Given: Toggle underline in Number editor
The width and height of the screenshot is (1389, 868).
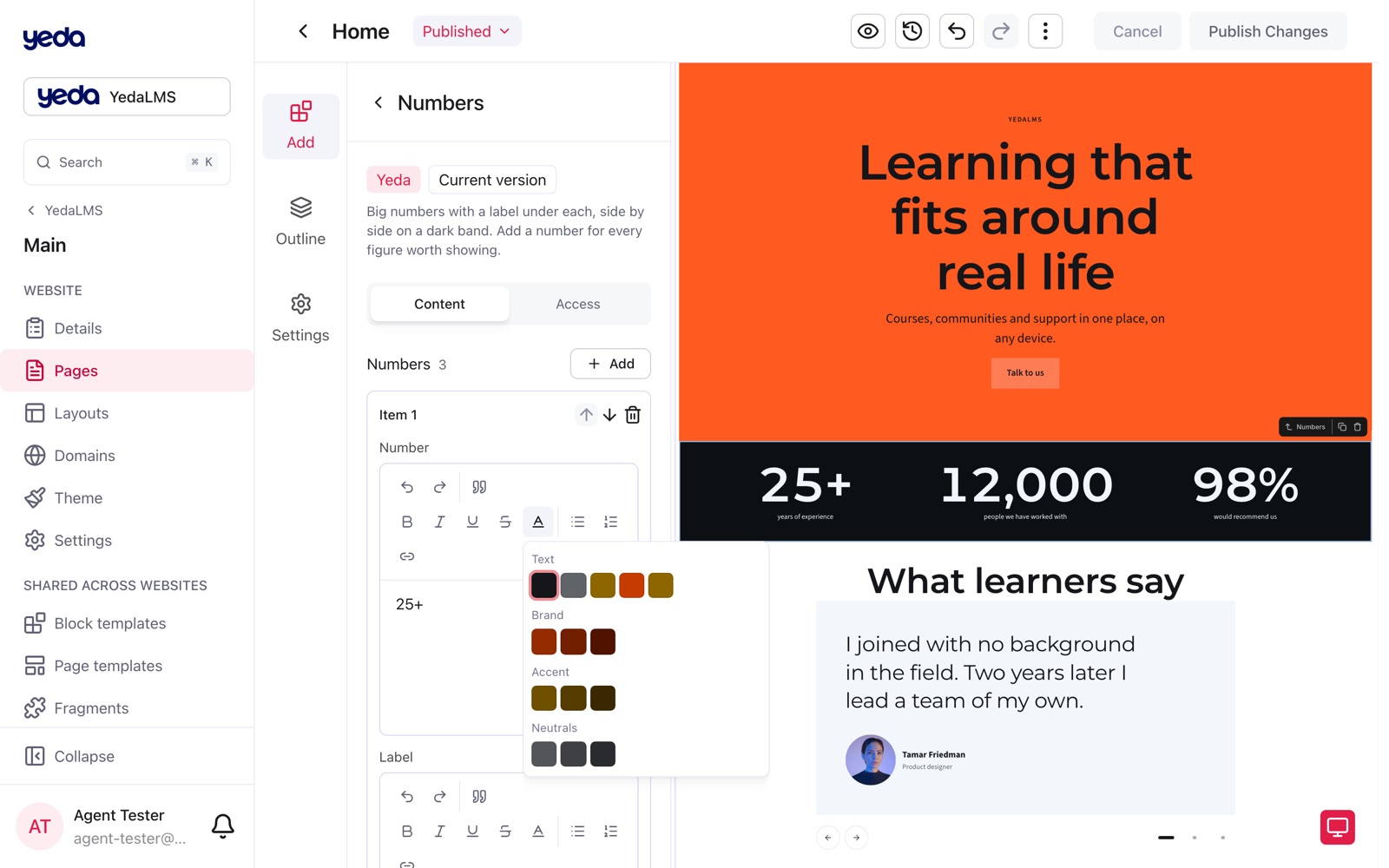Looking at the screenshot, I should pos(472,522).
